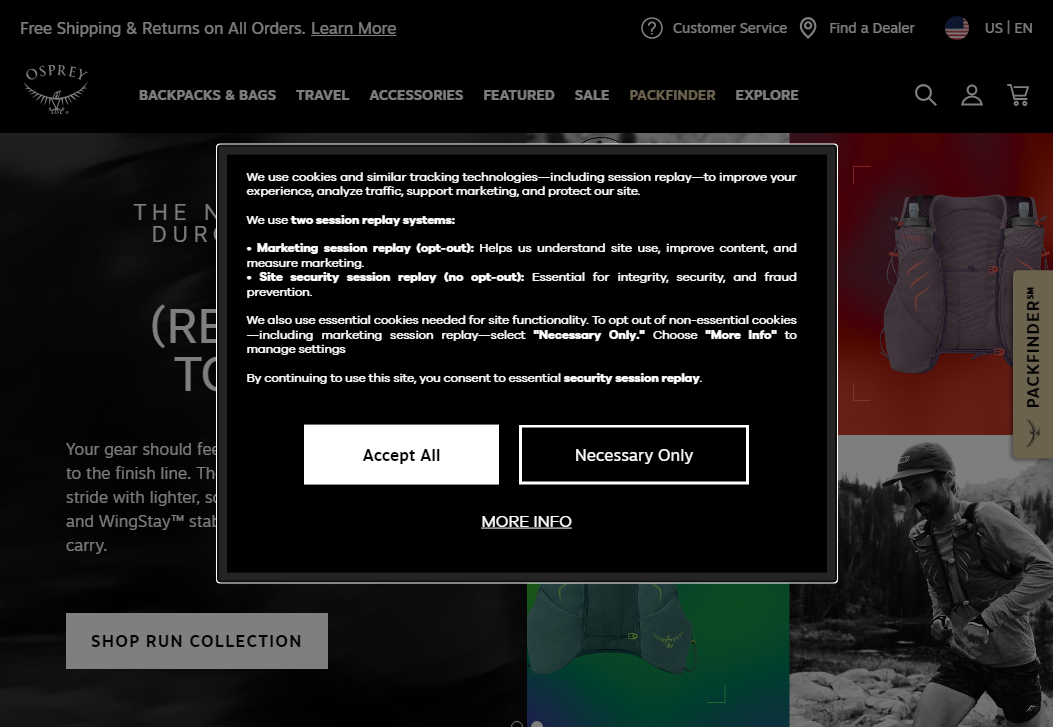
Task: Click the Find a Dealer link text
Action: point(872,28)
